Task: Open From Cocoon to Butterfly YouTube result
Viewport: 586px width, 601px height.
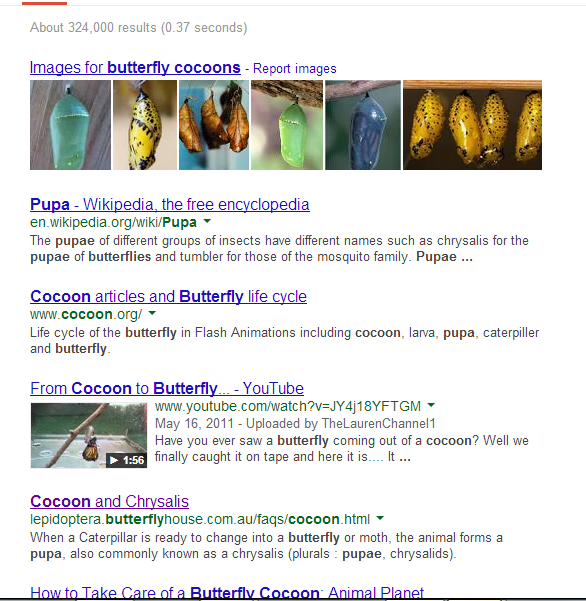Action: (x=167, y=388)
